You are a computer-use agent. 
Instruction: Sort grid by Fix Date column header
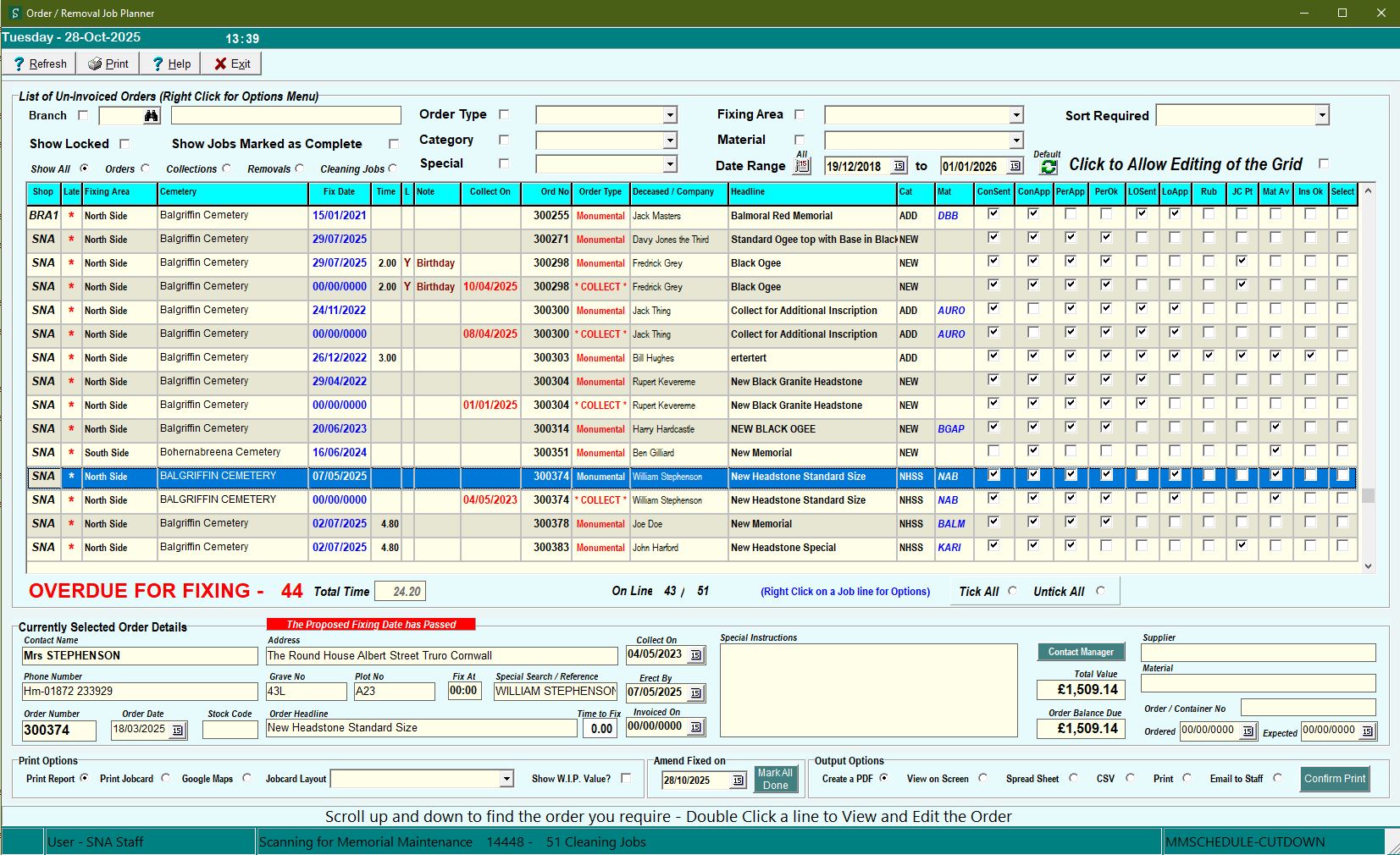(x=339, y=192)
